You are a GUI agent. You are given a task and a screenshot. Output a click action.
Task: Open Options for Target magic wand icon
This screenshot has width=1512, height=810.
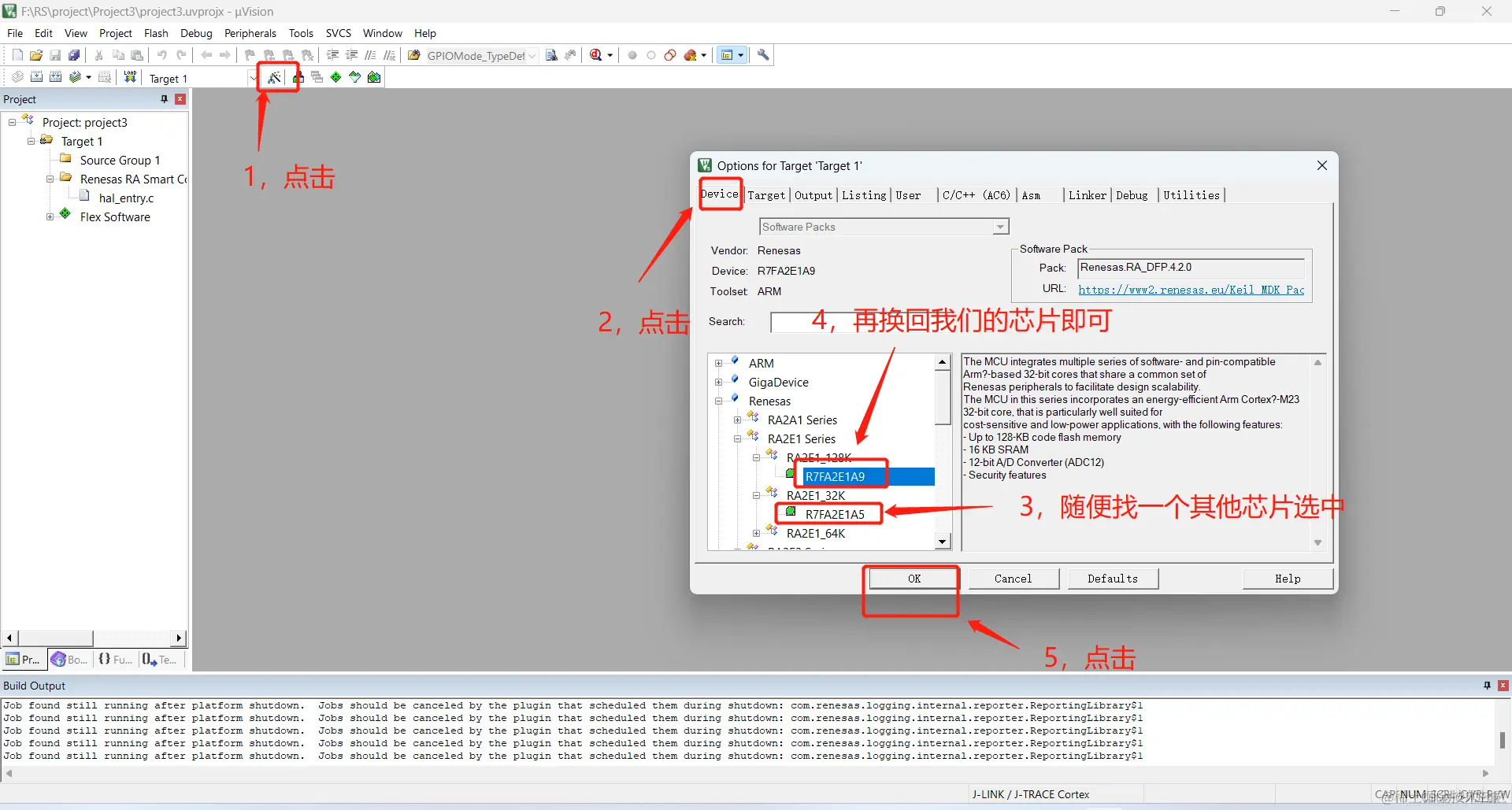coord(274,77)
